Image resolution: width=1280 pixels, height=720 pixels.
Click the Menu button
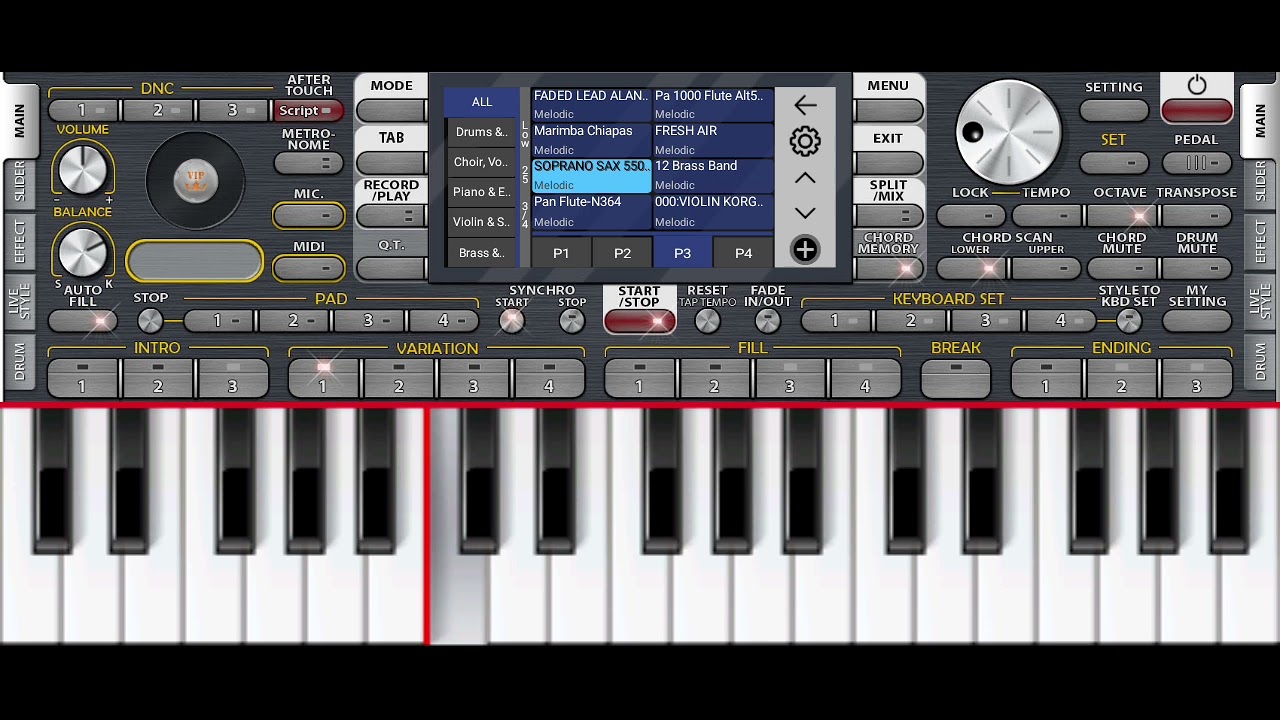(888, 111)
